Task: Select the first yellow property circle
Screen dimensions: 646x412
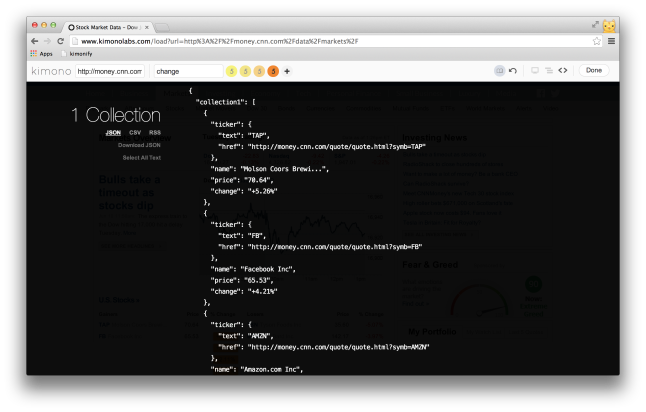Action: pyautogui.click(x=232, y=71)
